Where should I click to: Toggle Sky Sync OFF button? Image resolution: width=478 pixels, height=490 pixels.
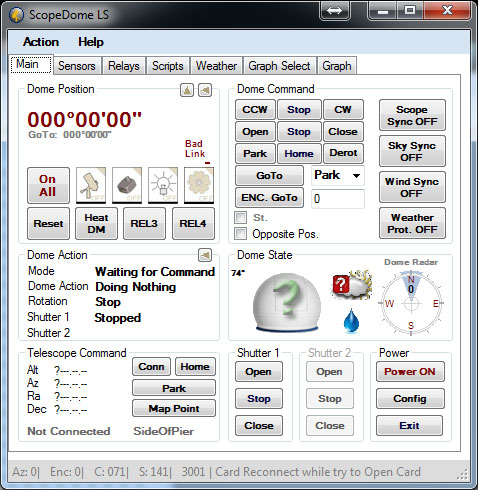(412, 151)
